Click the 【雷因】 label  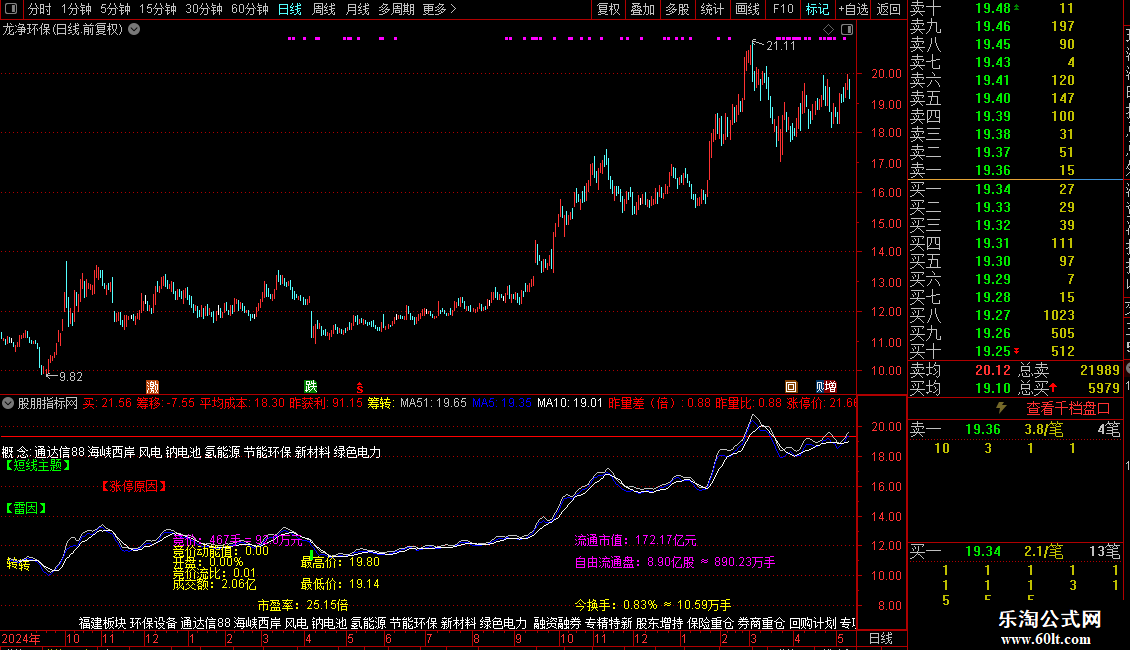(x=26, y=508)
